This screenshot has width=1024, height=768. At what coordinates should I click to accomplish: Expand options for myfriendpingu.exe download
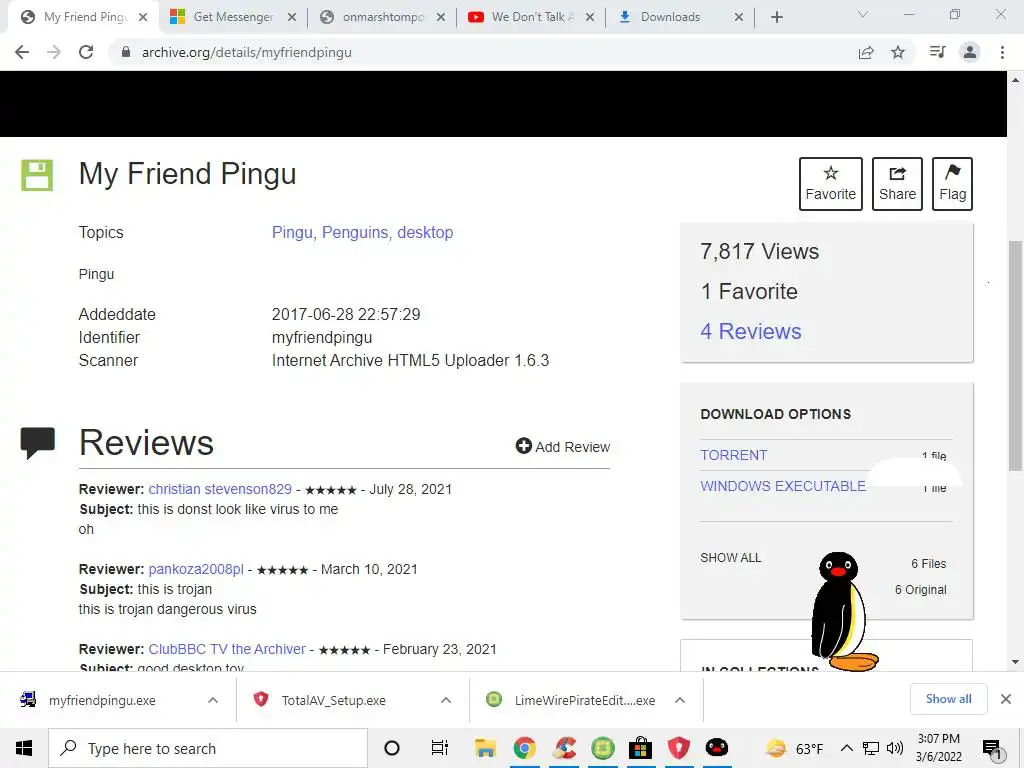click(x=213, y=700)
